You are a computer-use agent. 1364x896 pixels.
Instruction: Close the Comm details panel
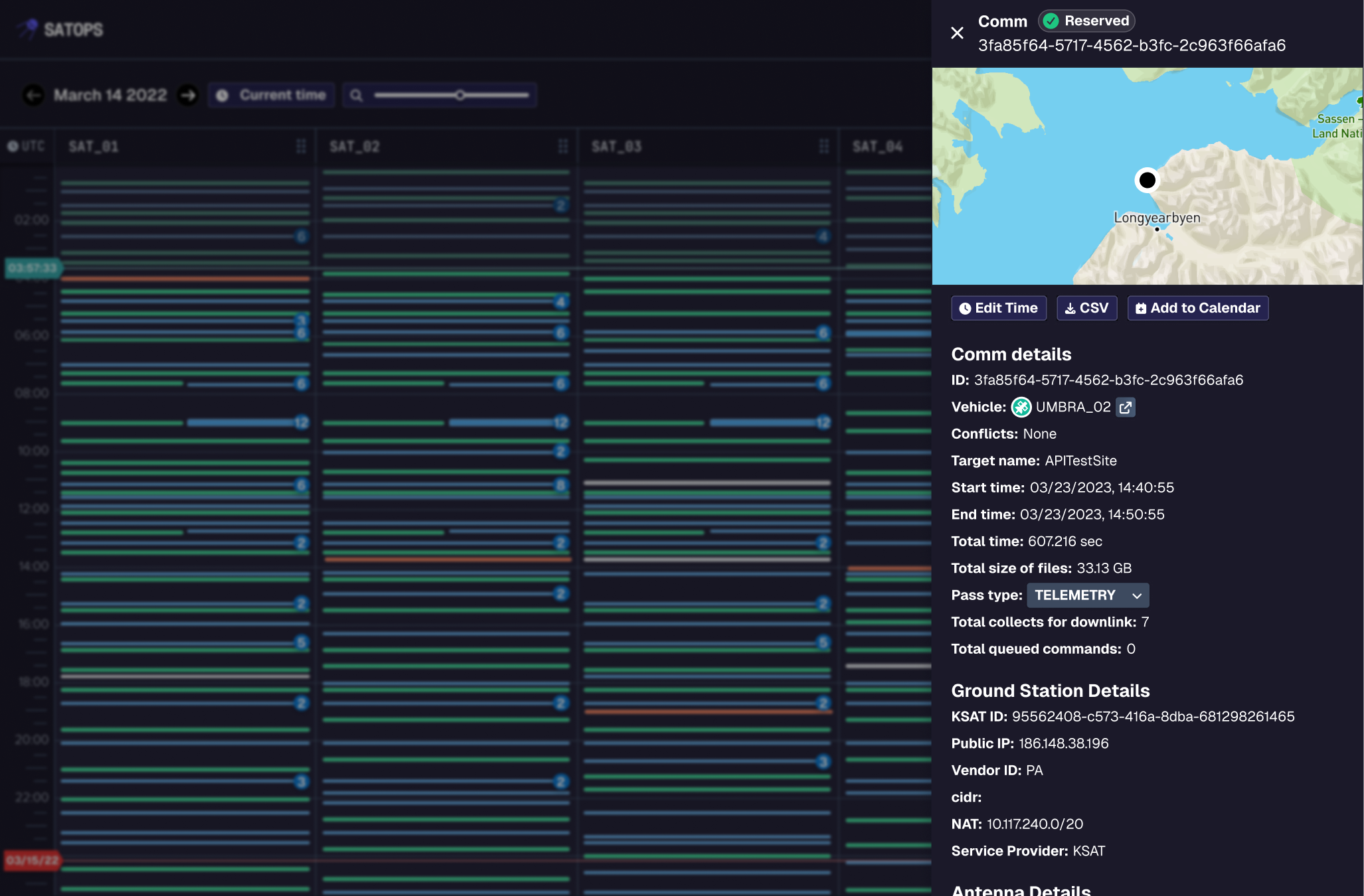[x=957, y=33]
